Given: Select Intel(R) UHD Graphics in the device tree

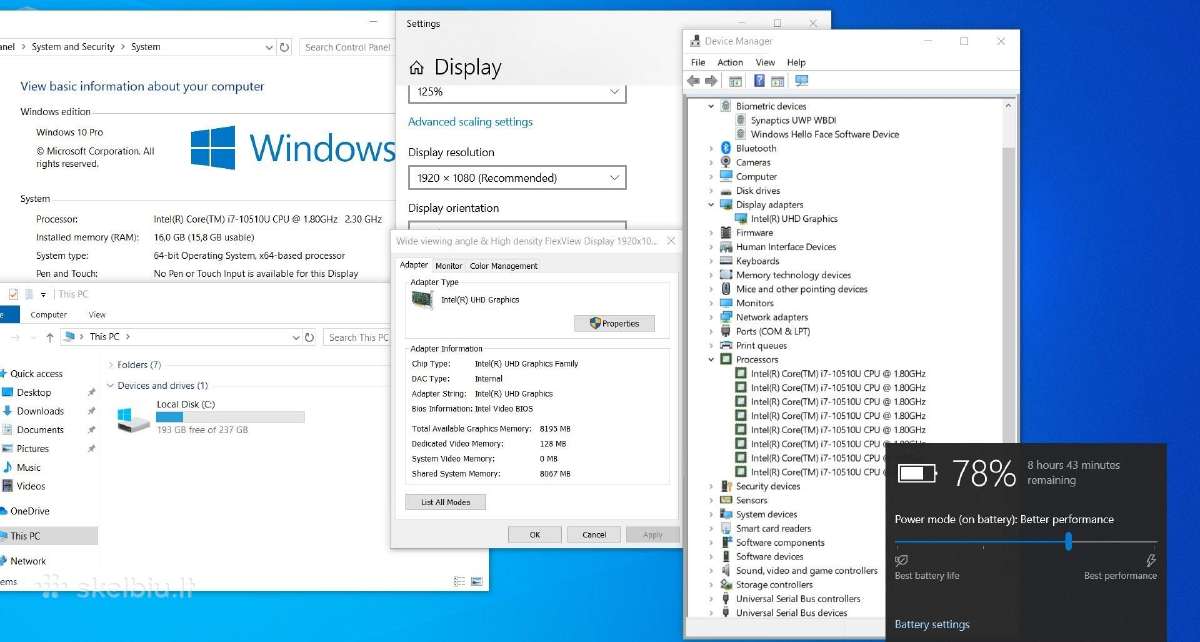Looking at the screenshot, I should tap(794, 219).
